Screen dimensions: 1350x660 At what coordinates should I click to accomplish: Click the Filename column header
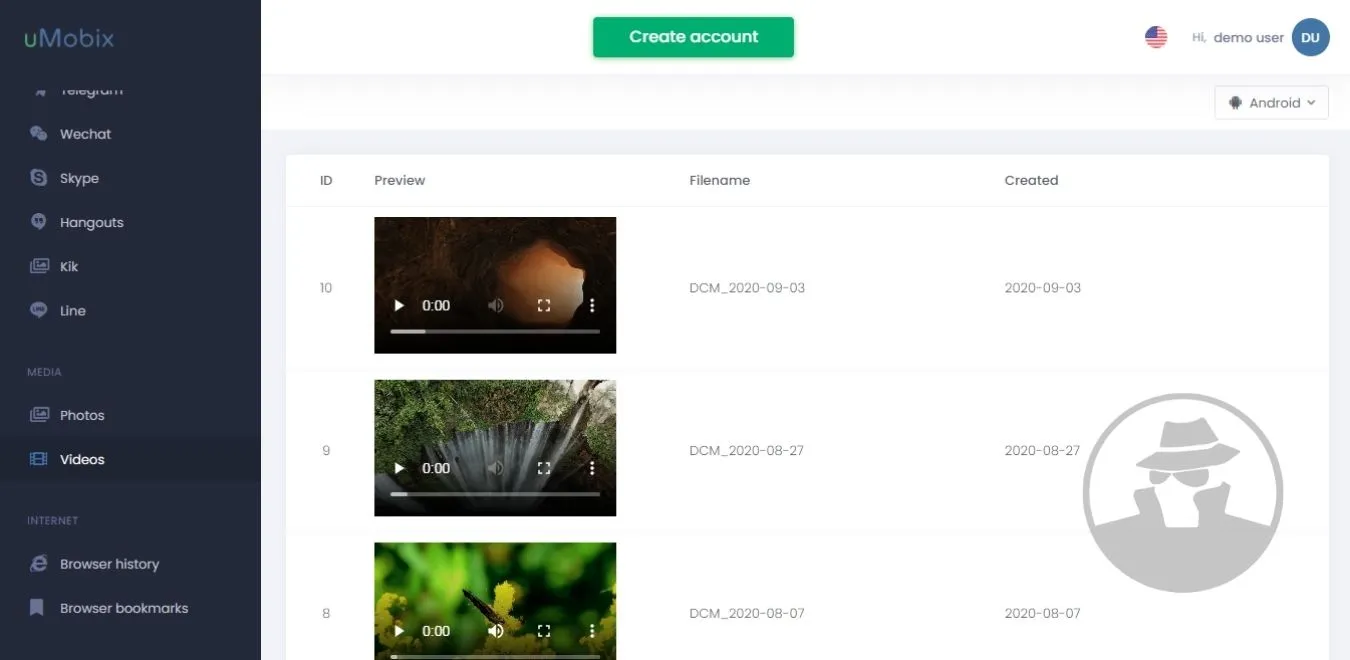[x=719, y=181]
